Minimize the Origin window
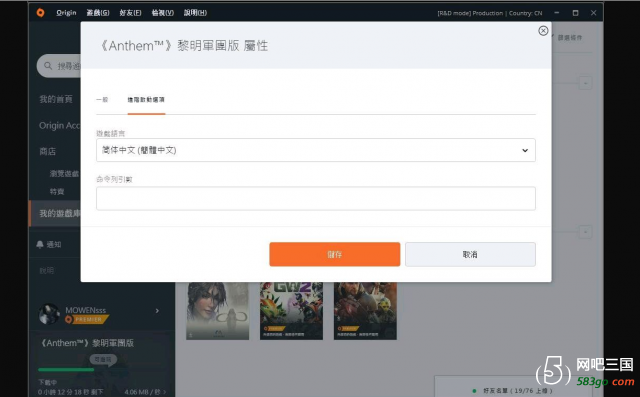Image resolution: width=640 pixels, height=397 pixels. (557, 13)
